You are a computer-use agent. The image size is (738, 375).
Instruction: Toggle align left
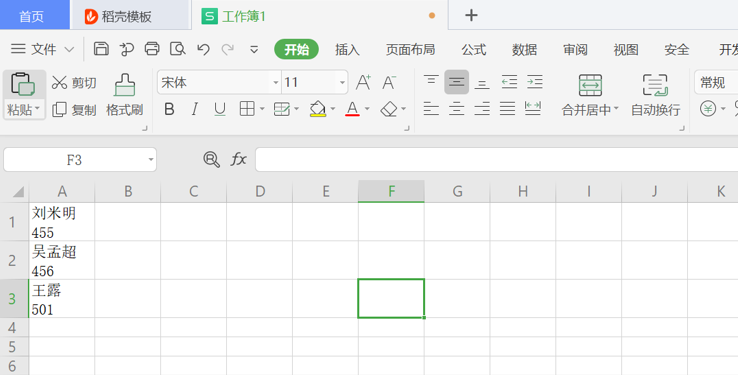pyautogui.click(x=431, y=109)
